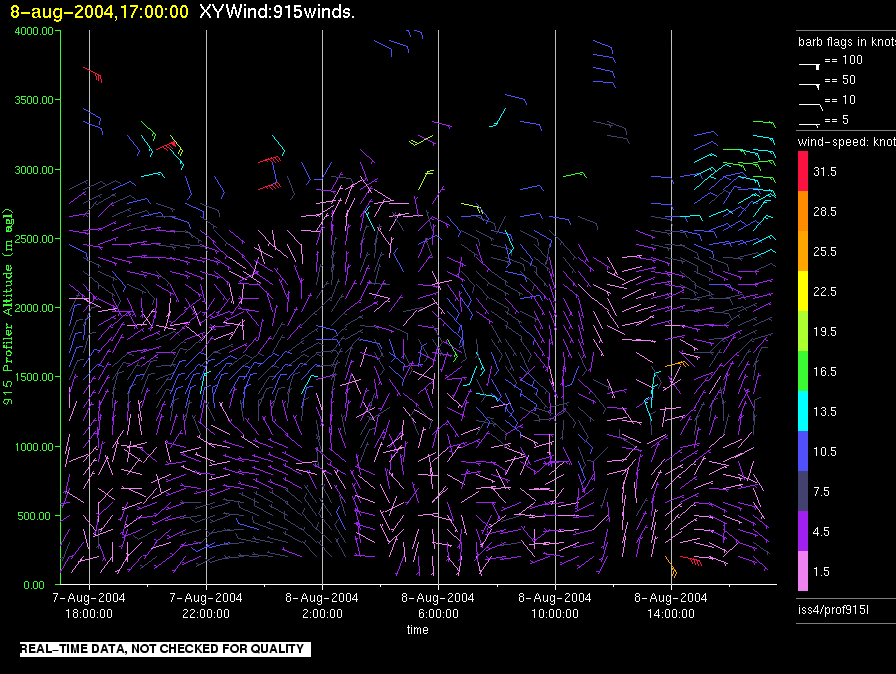This screenshot has width=896, height=674.
Task: Click the 10 knot barb flag symbol
Action: pyautogui.click(x=811, y=106)
